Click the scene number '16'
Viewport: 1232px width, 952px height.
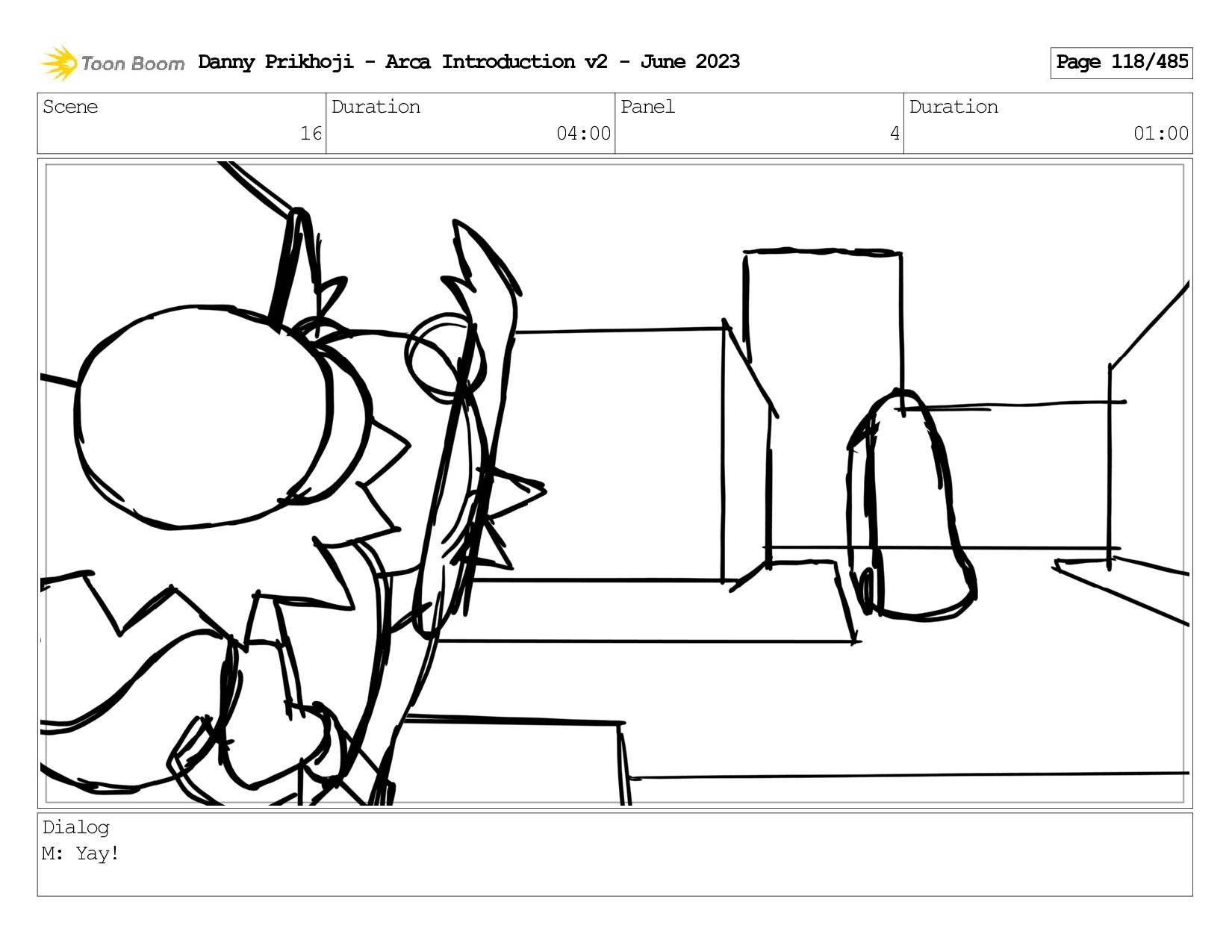point(311,134)
